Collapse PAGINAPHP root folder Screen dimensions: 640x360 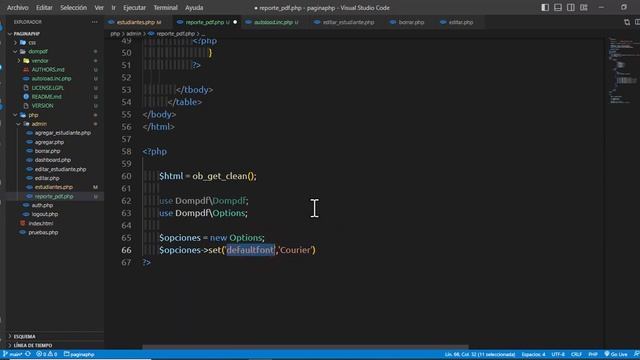coord(10,33)
